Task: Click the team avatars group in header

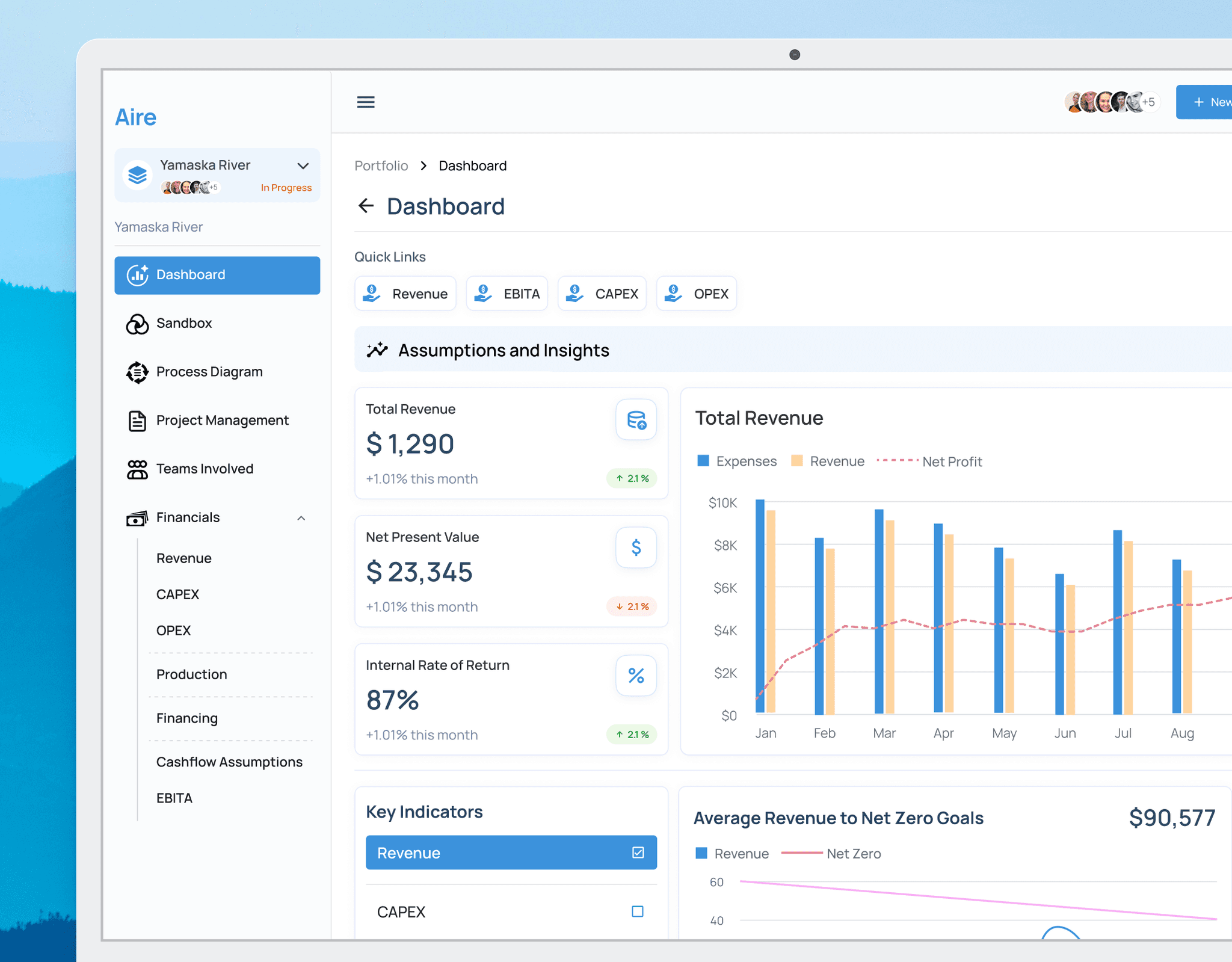Action: (x=1111, y=102)
